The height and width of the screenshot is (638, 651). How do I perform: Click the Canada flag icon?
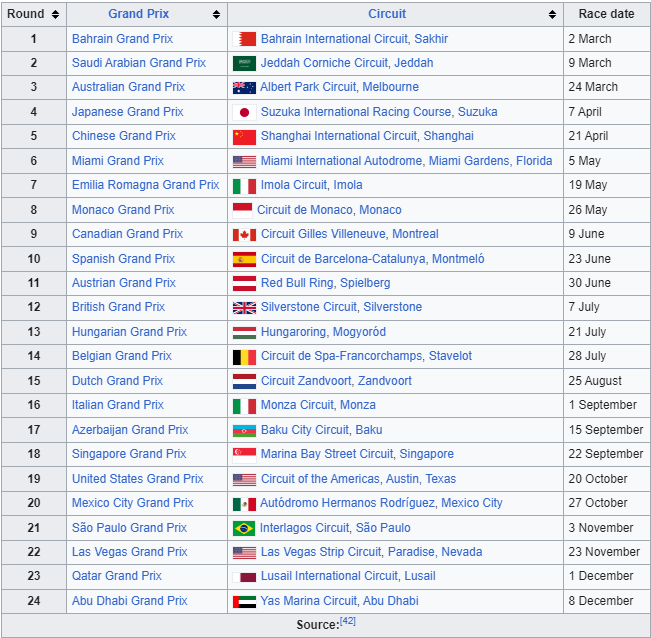pyautogui.click(x=244, y=235)
